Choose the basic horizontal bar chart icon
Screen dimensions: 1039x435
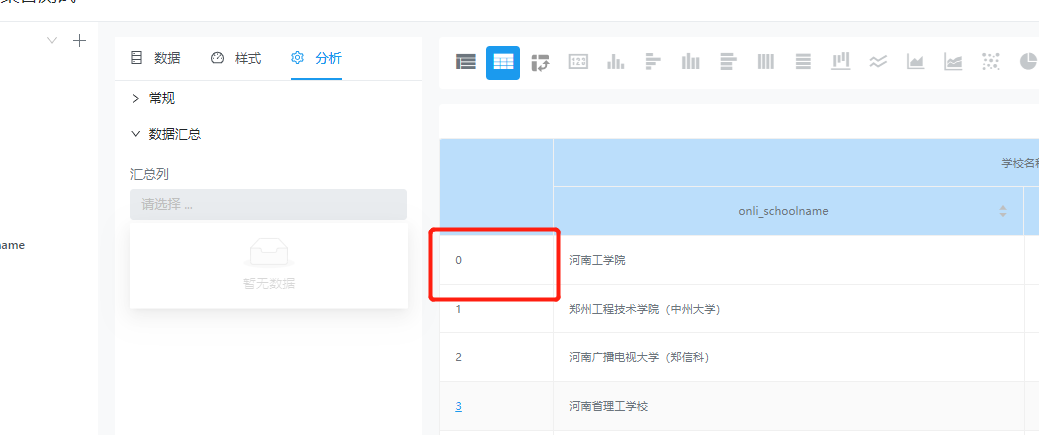pyautogui.click(x=653, y=62)
